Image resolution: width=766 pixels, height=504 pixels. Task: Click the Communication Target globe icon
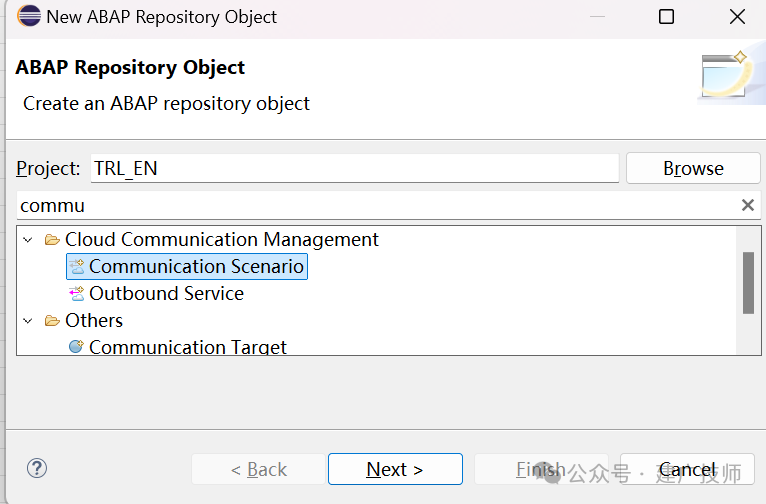tap(76, 347)
